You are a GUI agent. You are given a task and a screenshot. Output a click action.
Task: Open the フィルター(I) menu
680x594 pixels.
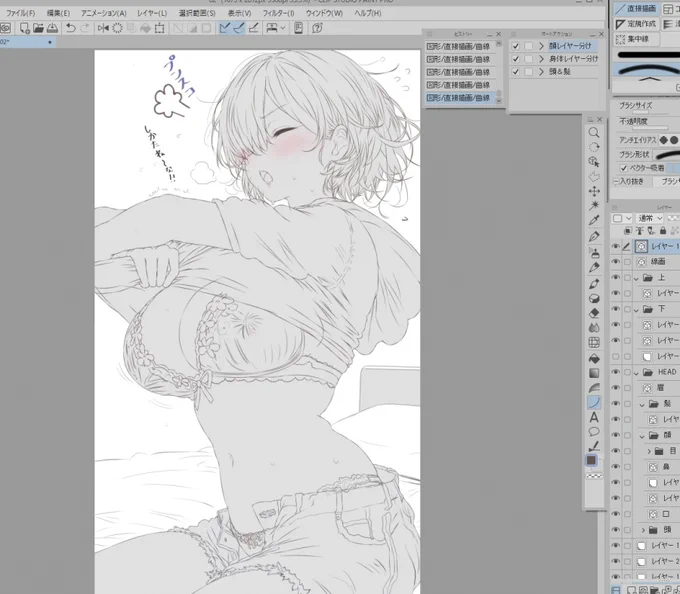(x=278, y=13)
